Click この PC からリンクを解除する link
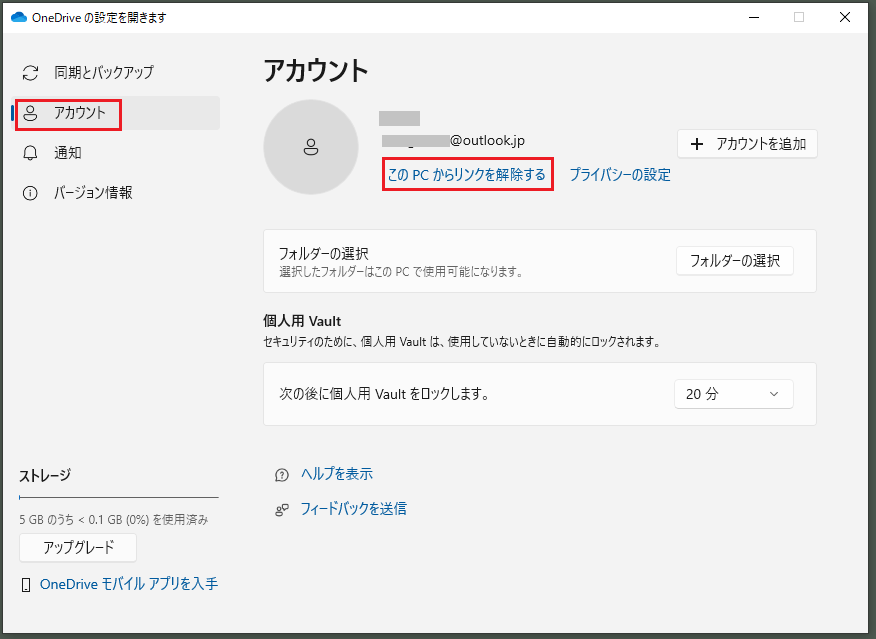Viewport: 876px width, 639px height. 467,175
